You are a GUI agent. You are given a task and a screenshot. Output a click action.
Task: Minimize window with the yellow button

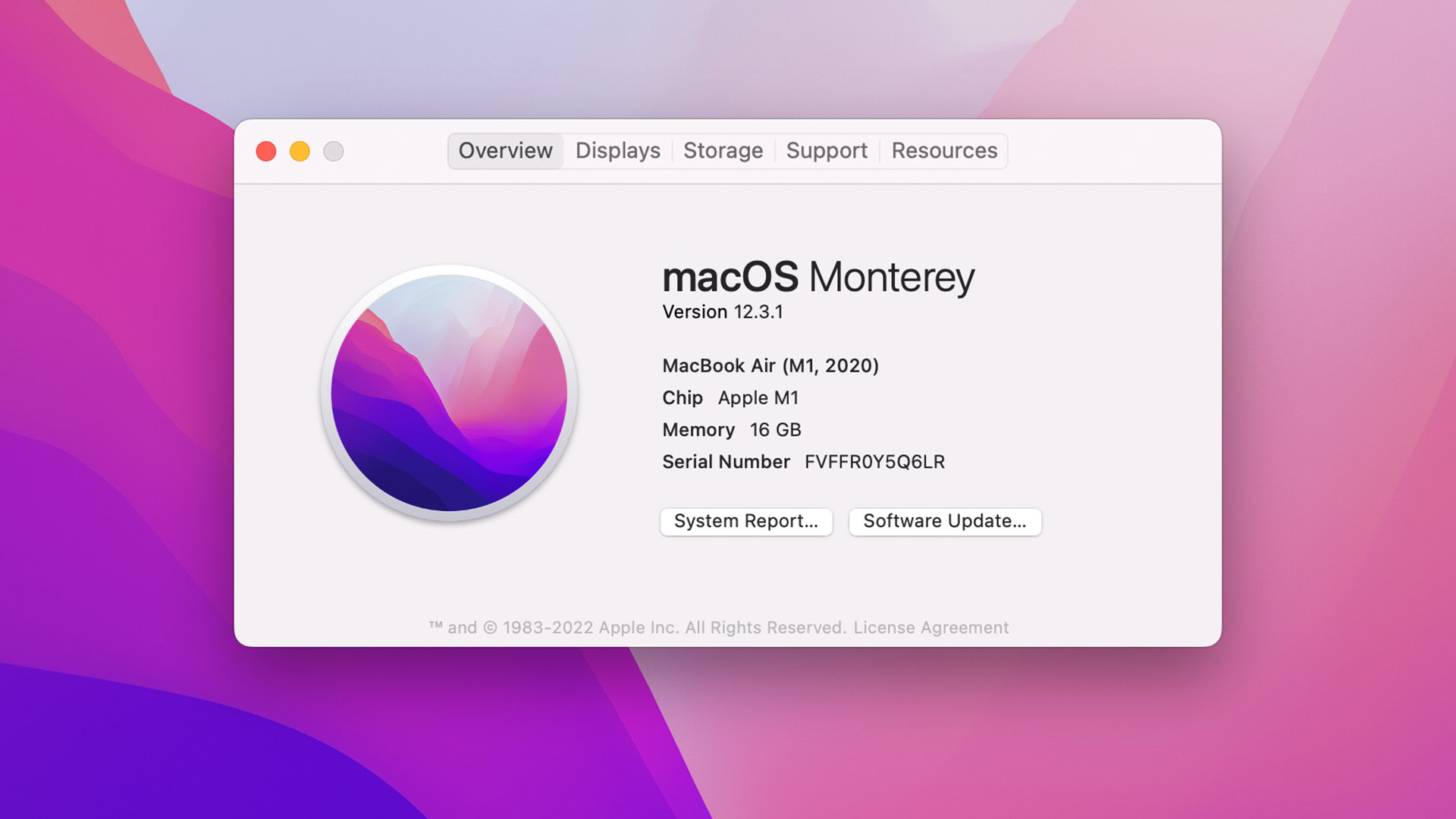(x=300, y=152)
